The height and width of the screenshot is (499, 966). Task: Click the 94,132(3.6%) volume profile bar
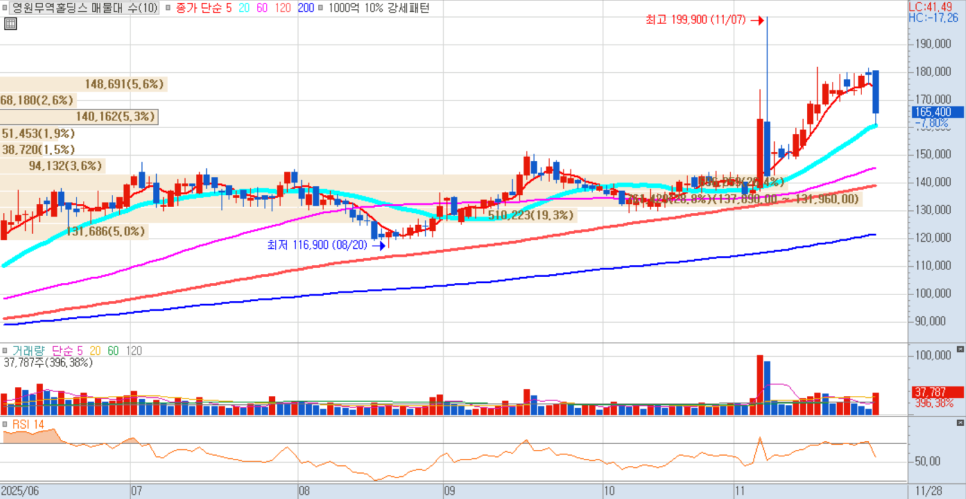(52, 165)
